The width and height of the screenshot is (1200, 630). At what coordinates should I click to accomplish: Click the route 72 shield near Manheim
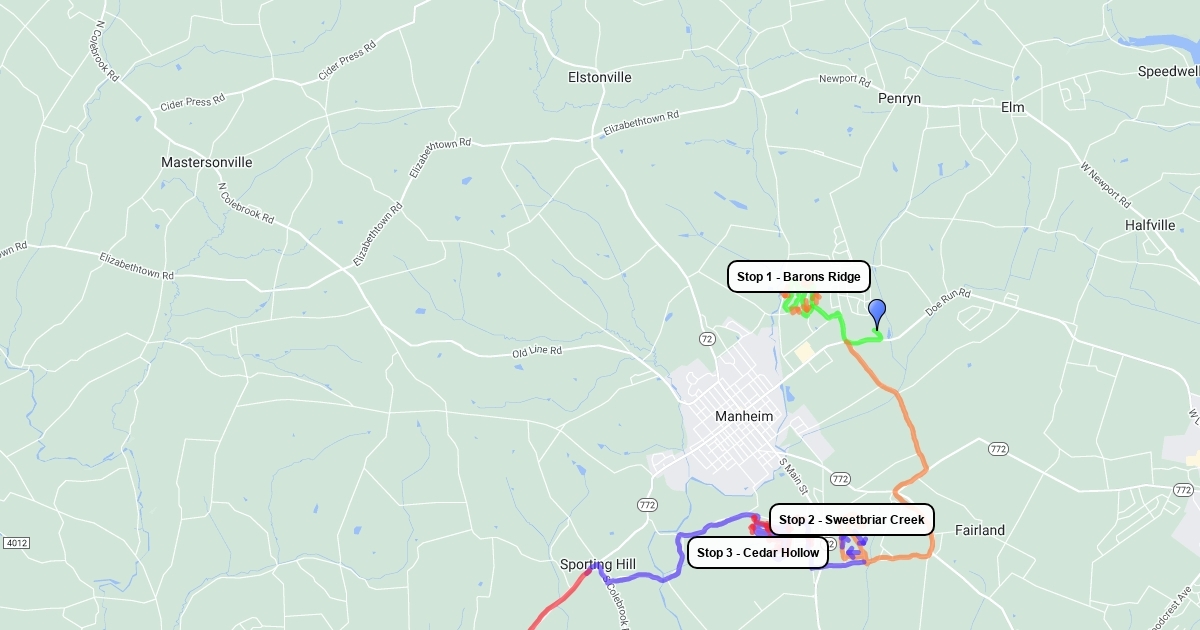(707, 340)
